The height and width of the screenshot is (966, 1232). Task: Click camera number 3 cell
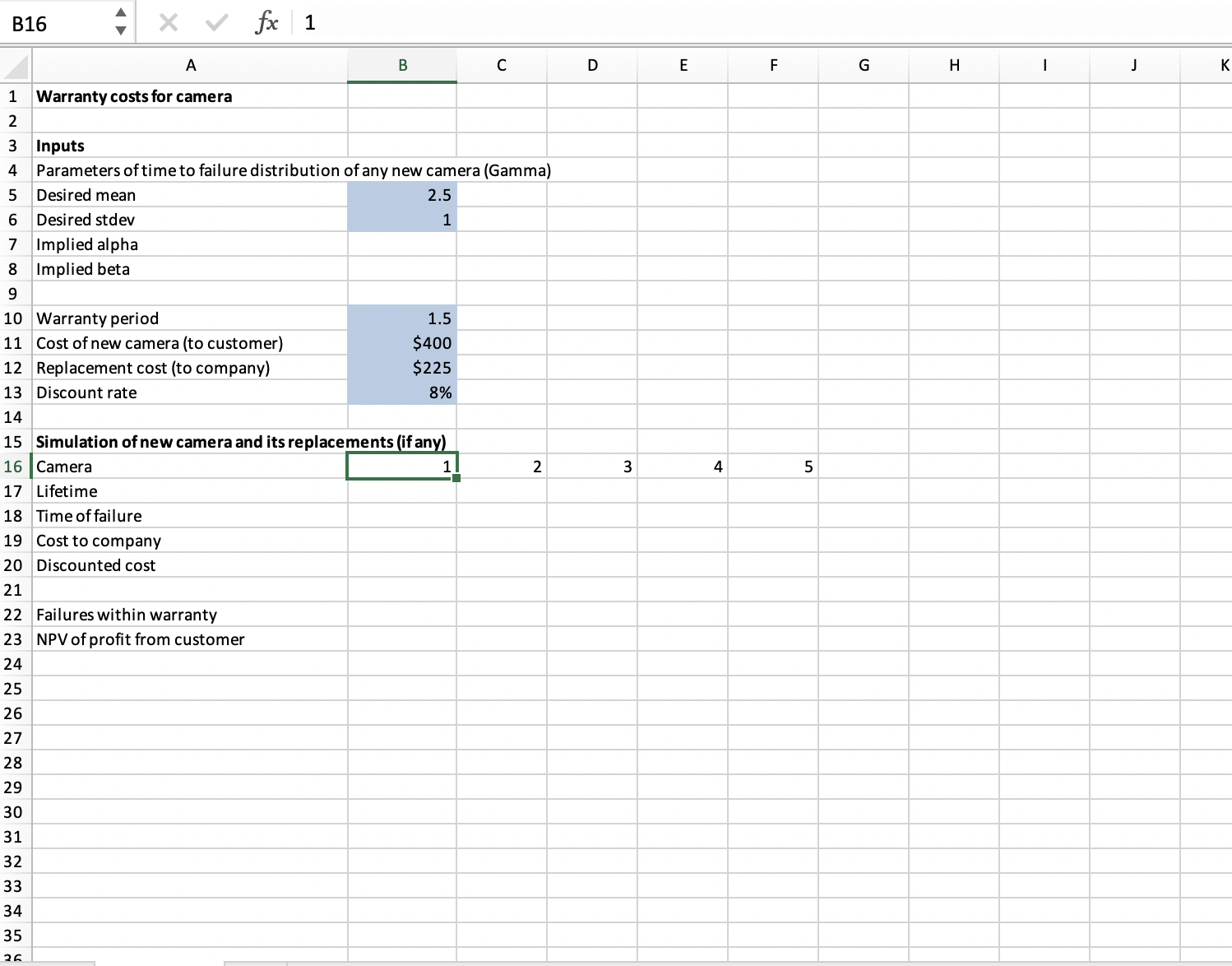(592, 467)
